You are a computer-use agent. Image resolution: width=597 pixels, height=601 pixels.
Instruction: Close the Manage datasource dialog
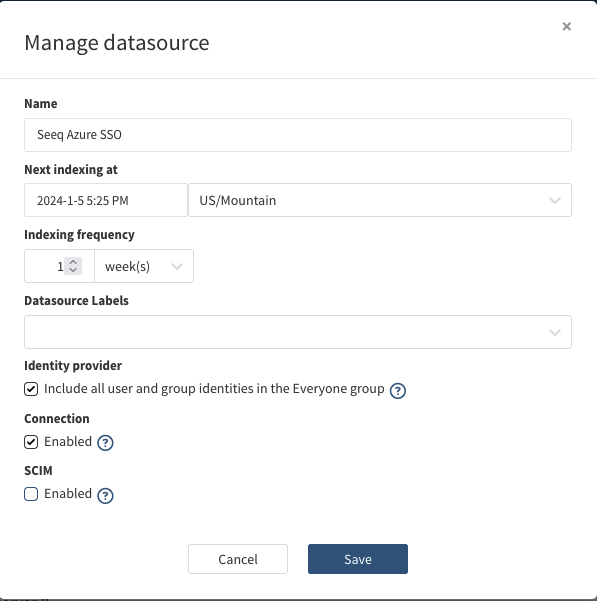[566, 26]
